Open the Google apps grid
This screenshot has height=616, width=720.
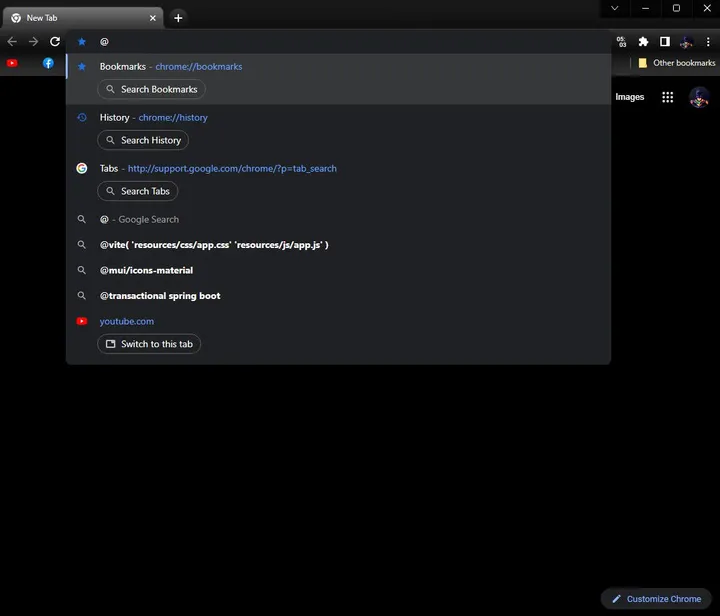point(668,97)
